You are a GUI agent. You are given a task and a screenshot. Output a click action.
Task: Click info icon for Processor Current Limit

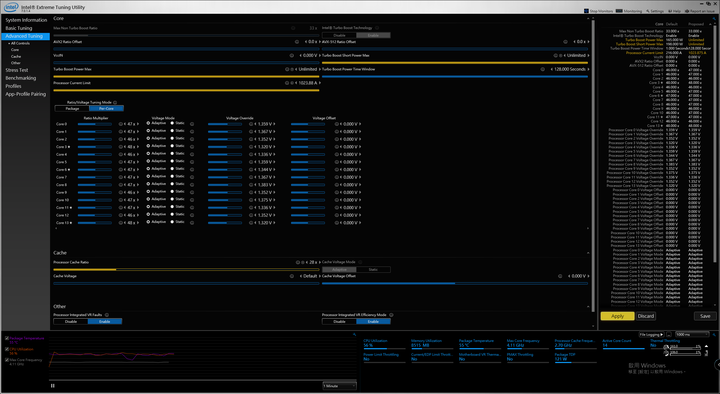pos(287,83)
